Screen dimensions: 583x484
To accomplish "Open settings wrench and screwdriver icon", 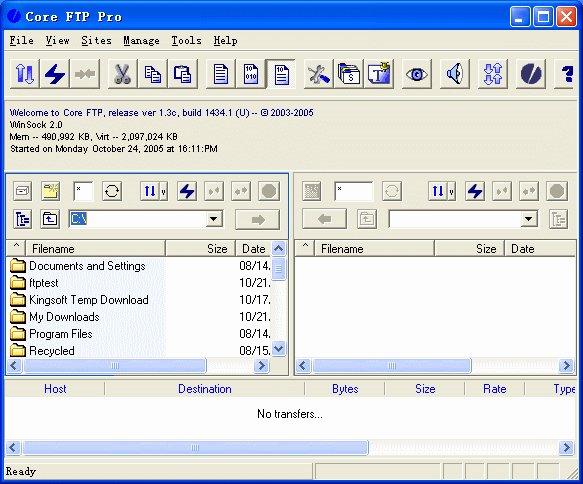I will click(x=319, y=74).
